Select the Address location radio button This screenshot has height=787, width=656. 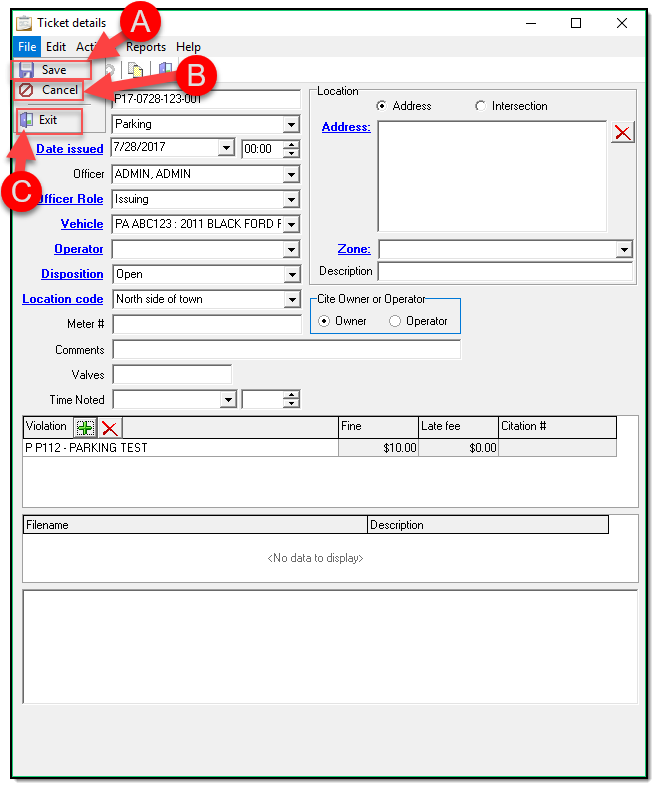tap(382, 106)
